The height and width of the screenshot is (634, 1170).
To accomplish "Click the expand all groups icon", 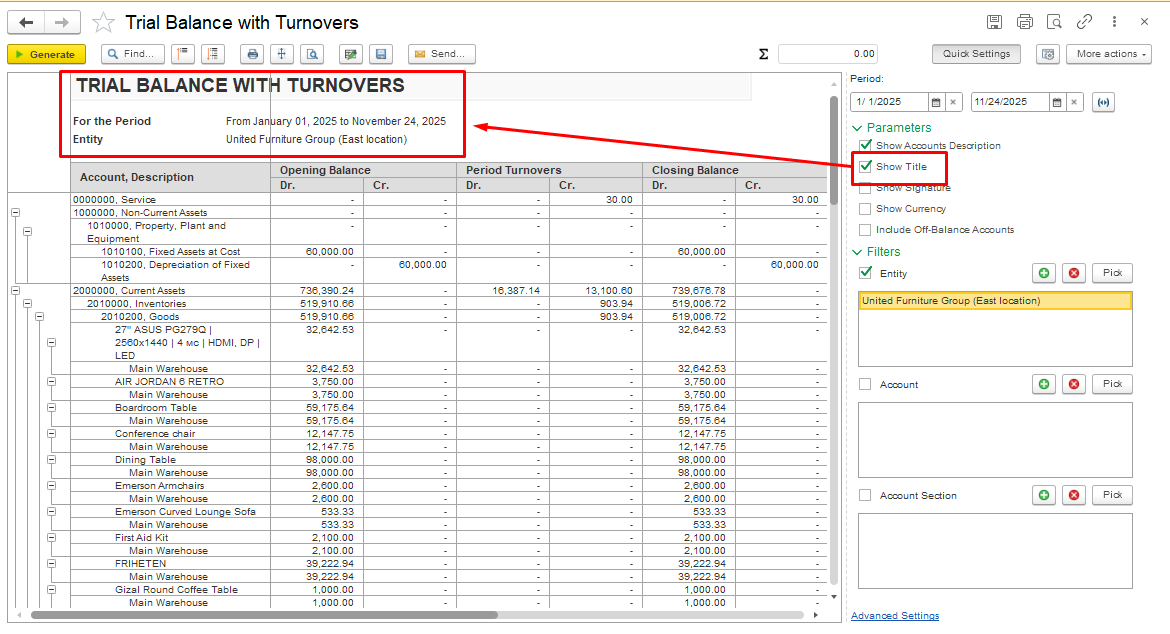I will pos(212,54).
